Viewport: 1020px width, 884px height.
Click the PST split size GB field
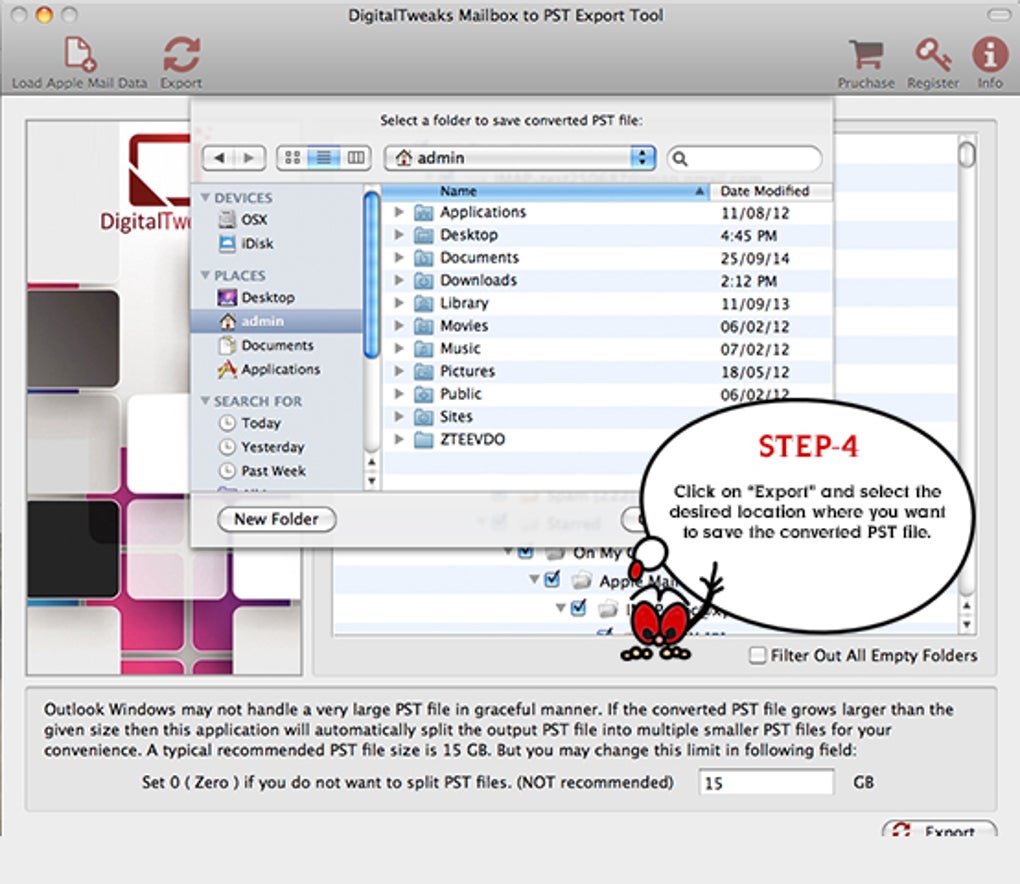766,783
